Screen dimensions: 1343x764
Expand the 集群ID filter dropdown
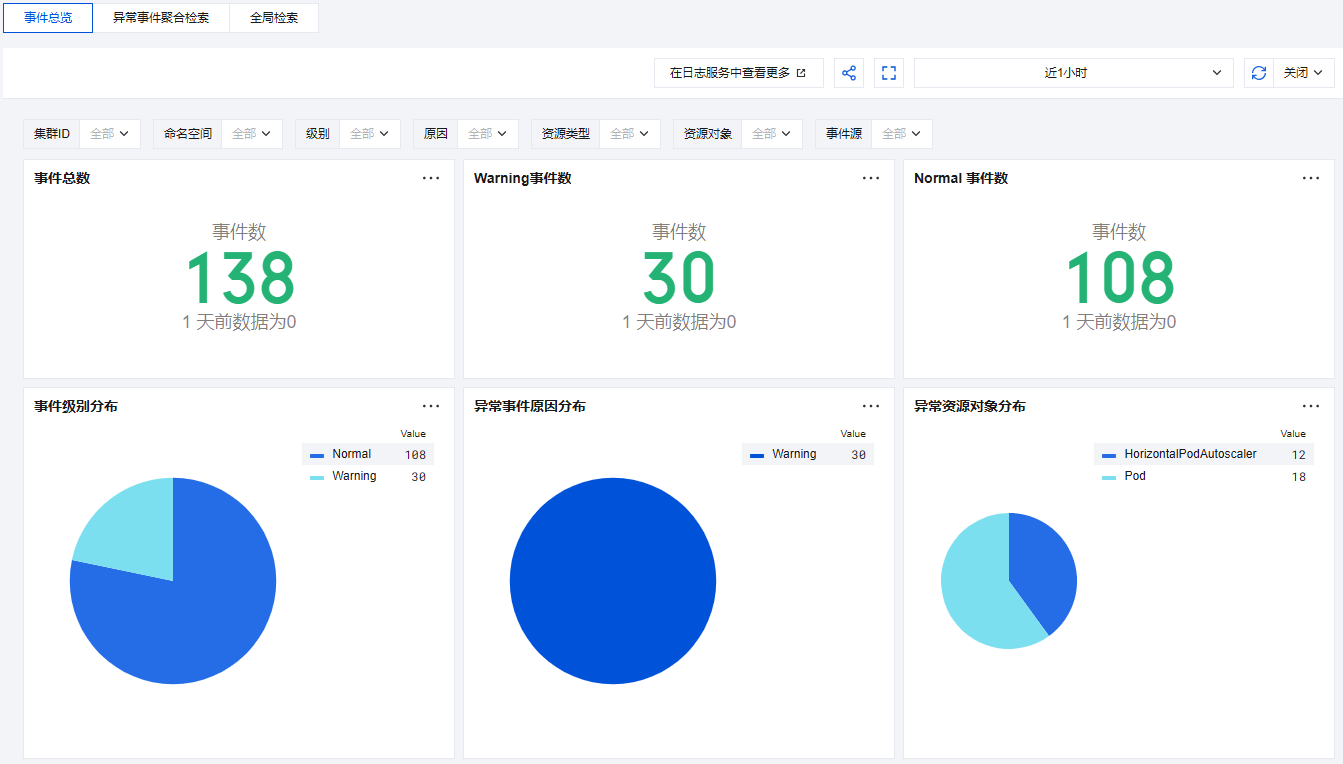(109, 134)
